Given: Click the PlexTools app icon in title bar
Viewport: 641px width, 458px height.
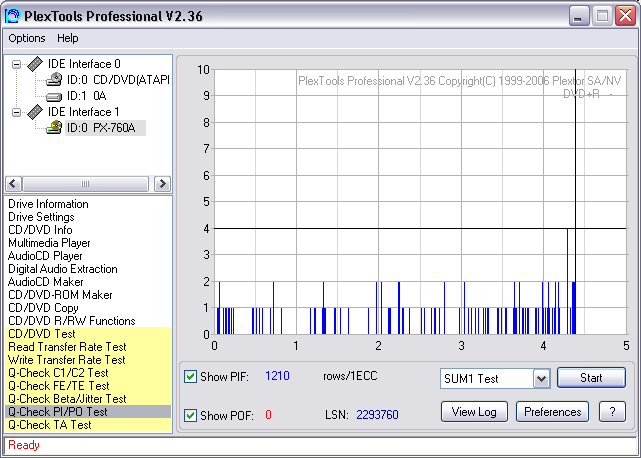Looking at the screenshot, I should coord(12,16).
